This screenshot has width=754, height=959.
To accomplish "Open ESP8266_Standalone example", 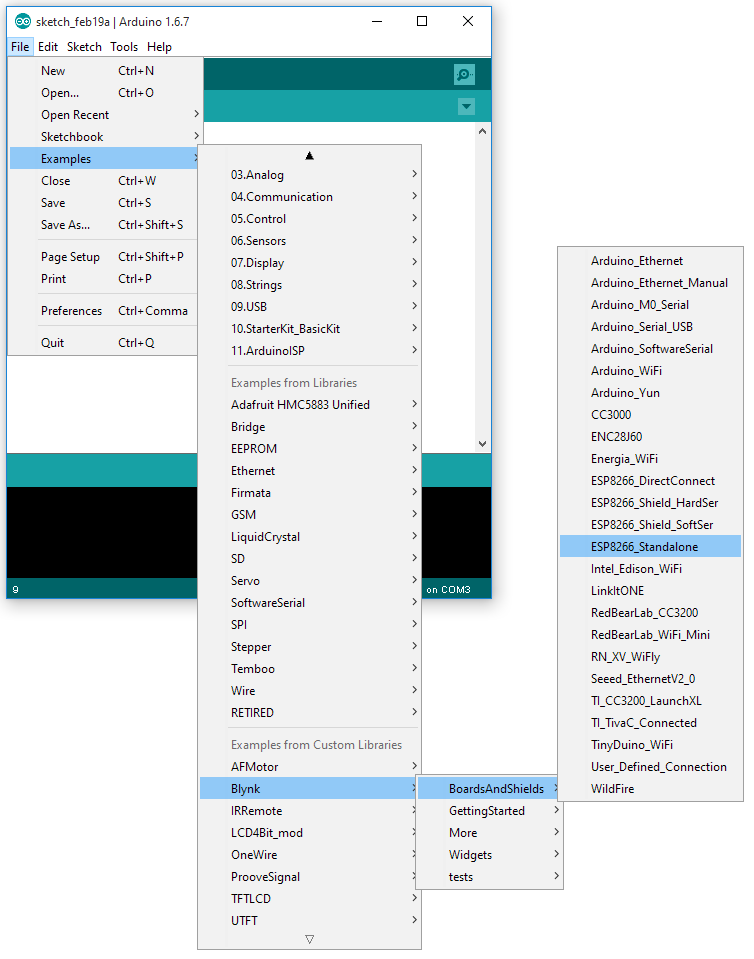I will click(x=651, y=547).
